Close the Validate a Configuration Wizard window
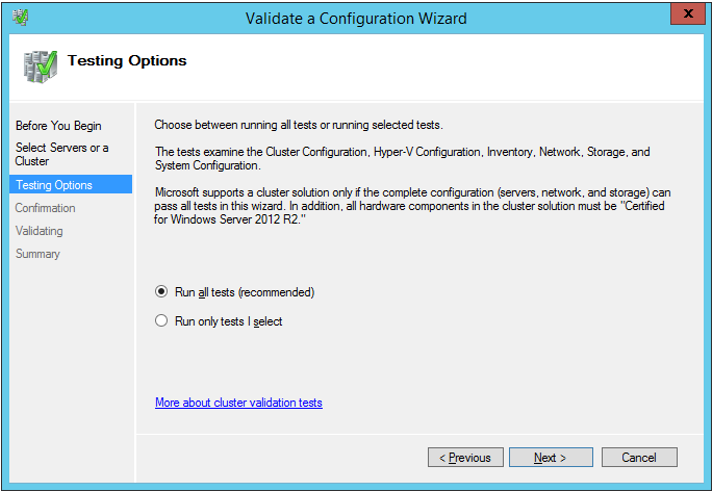713x492 pixels. click(688, 14)
